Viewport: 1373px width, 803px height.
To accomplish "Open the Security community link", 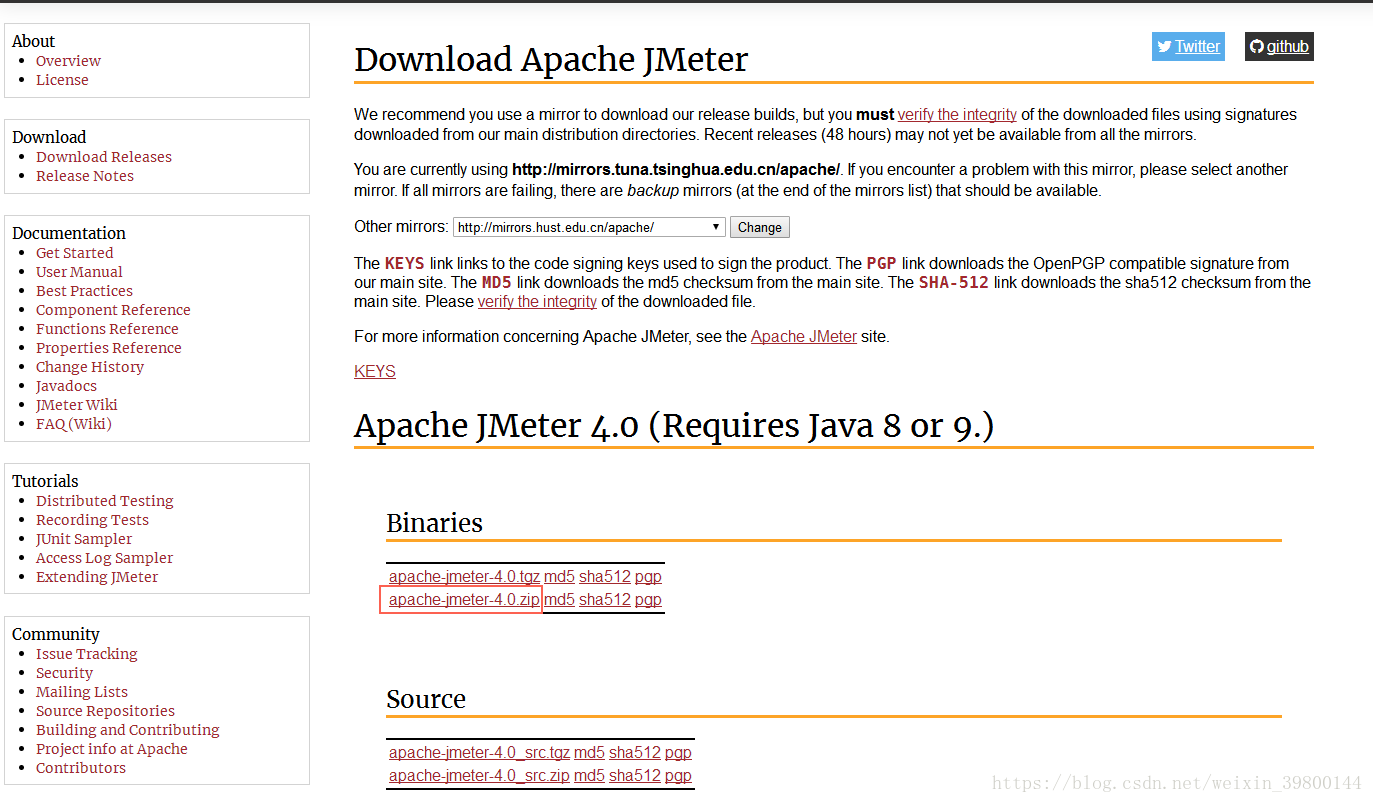I will tap(64, 673).
